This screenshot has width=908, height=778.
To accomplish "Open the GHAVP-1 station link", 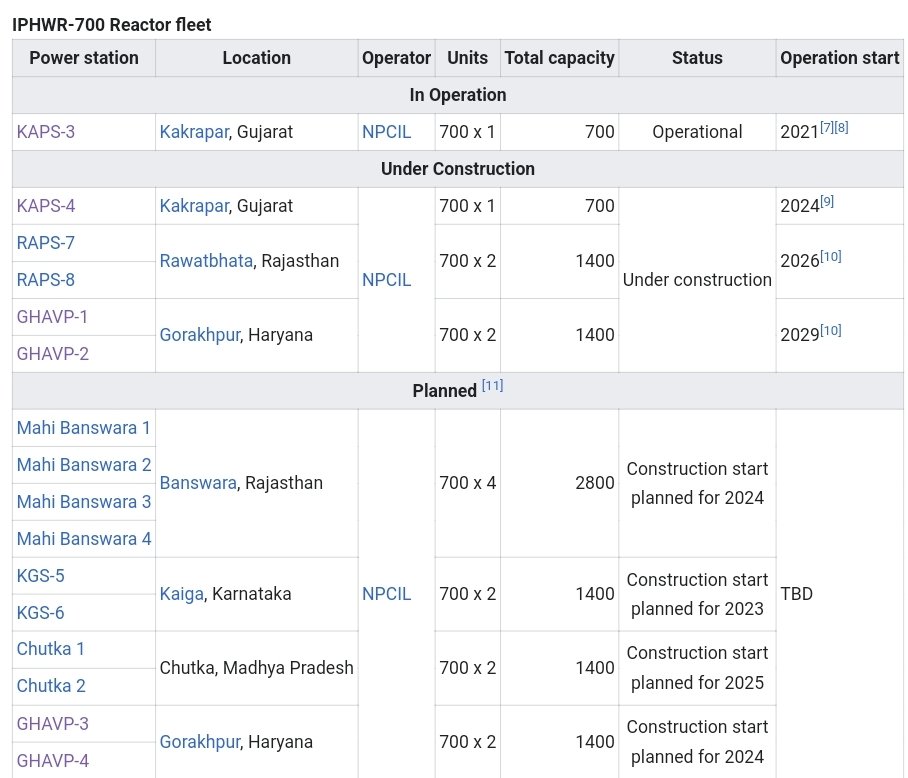I will 52,317.
